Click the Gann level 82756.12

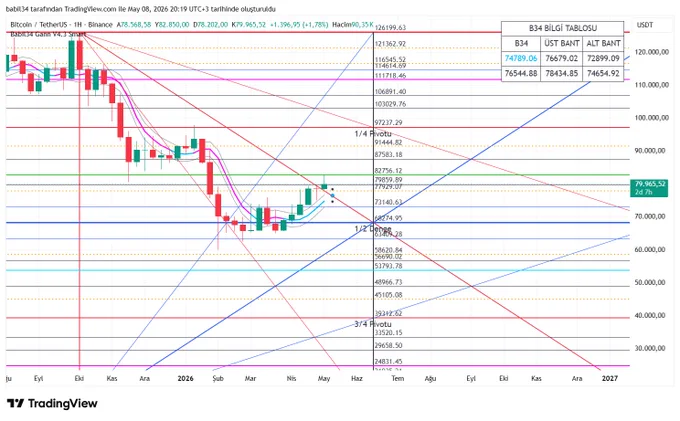click(x=389, y=170)
